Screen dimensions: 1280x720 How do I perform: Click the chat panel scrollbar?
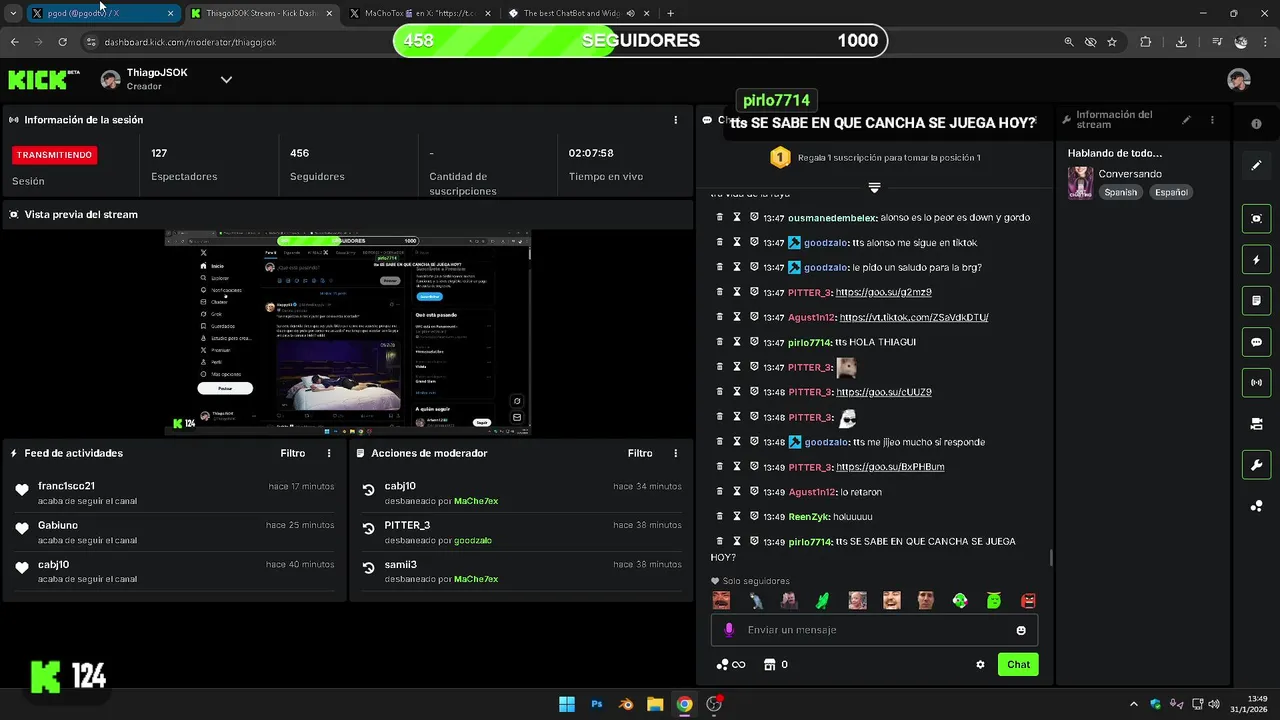1050,557
